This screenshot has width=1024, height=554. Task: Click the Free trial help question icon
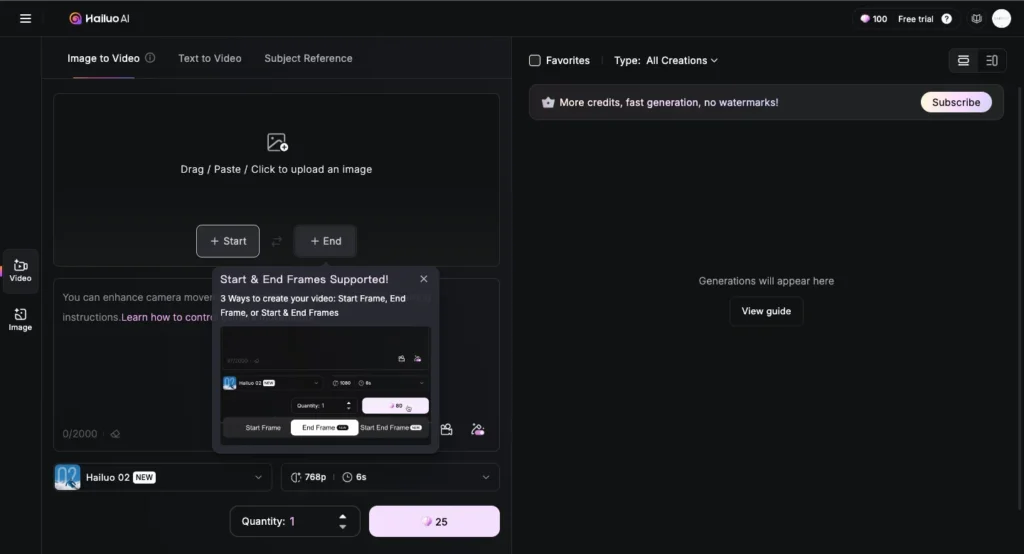click(946, 19)
